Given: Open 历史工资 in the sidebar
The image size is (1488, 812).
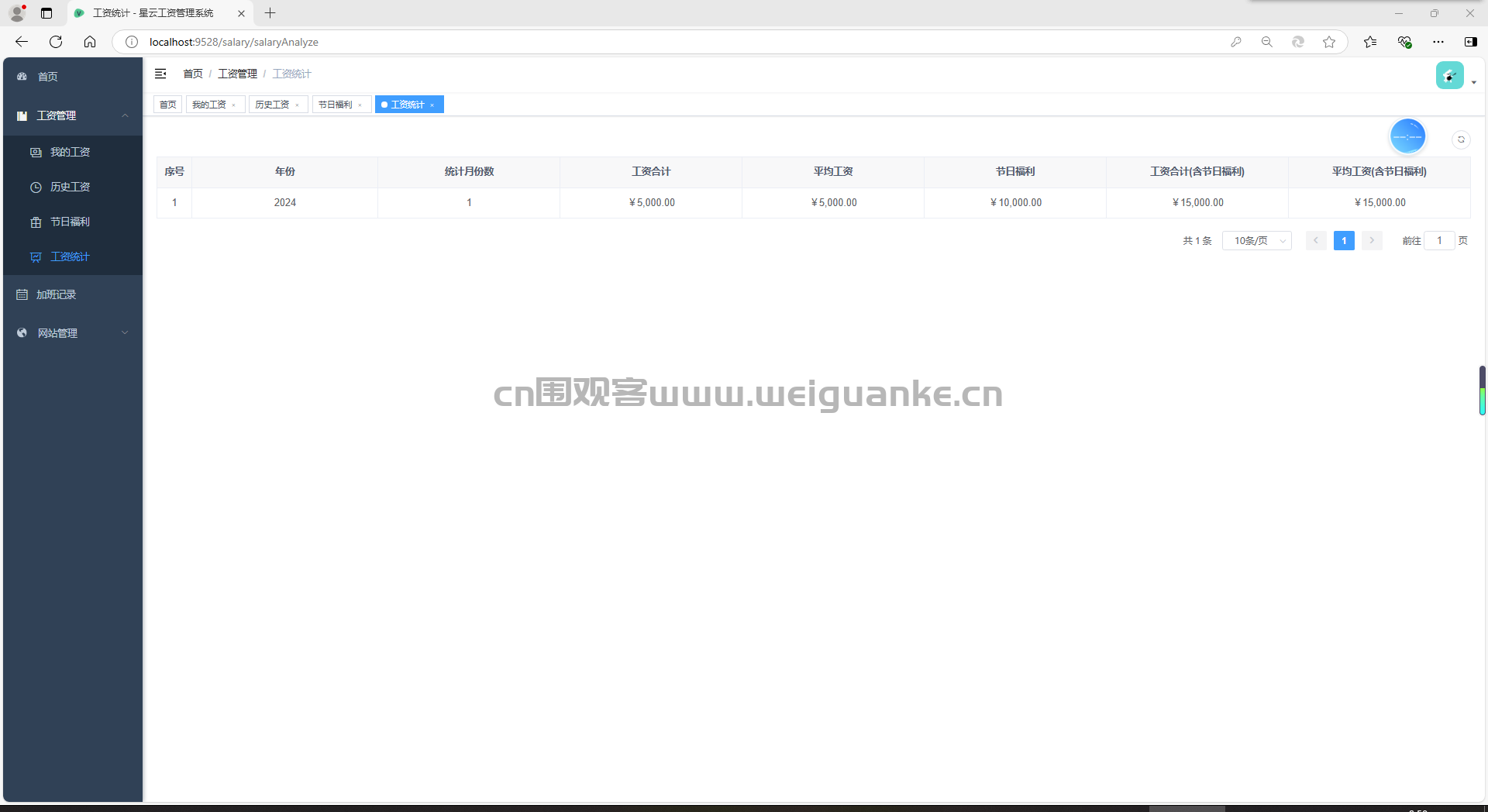Looking at the screenshot, I should tap(73, 187).
